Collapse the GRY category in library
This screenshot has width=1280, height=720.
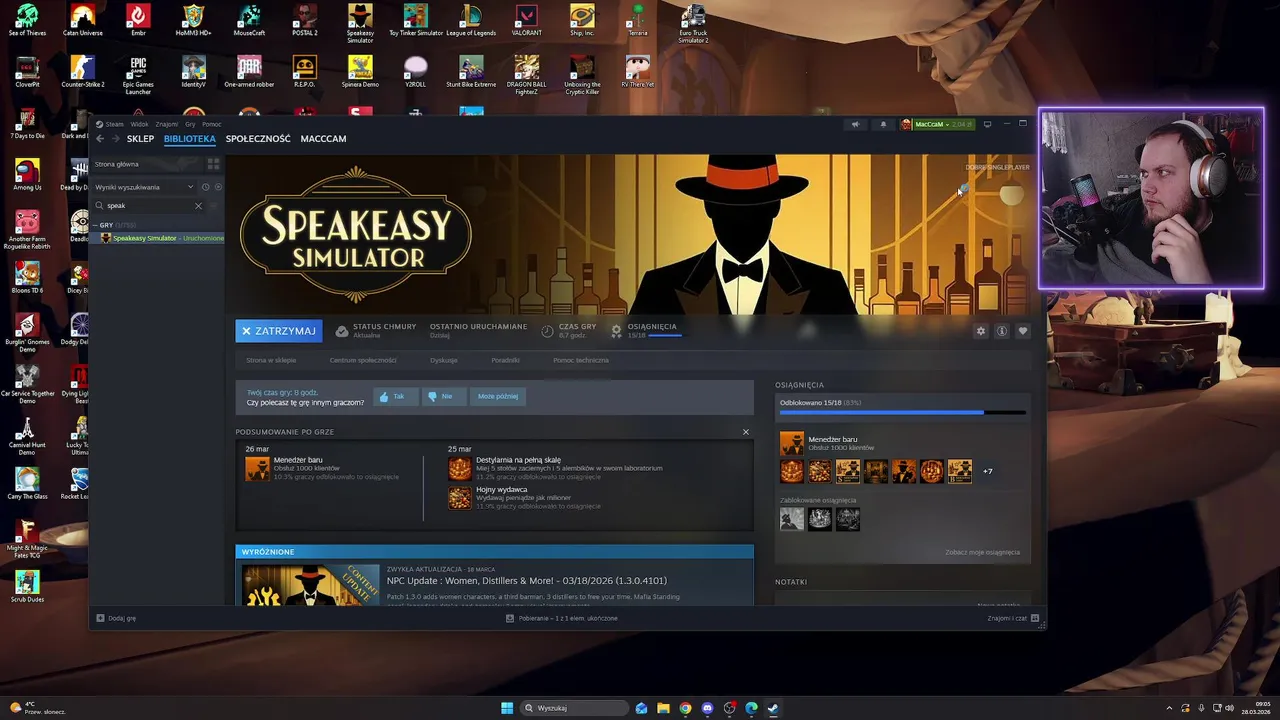98,225
